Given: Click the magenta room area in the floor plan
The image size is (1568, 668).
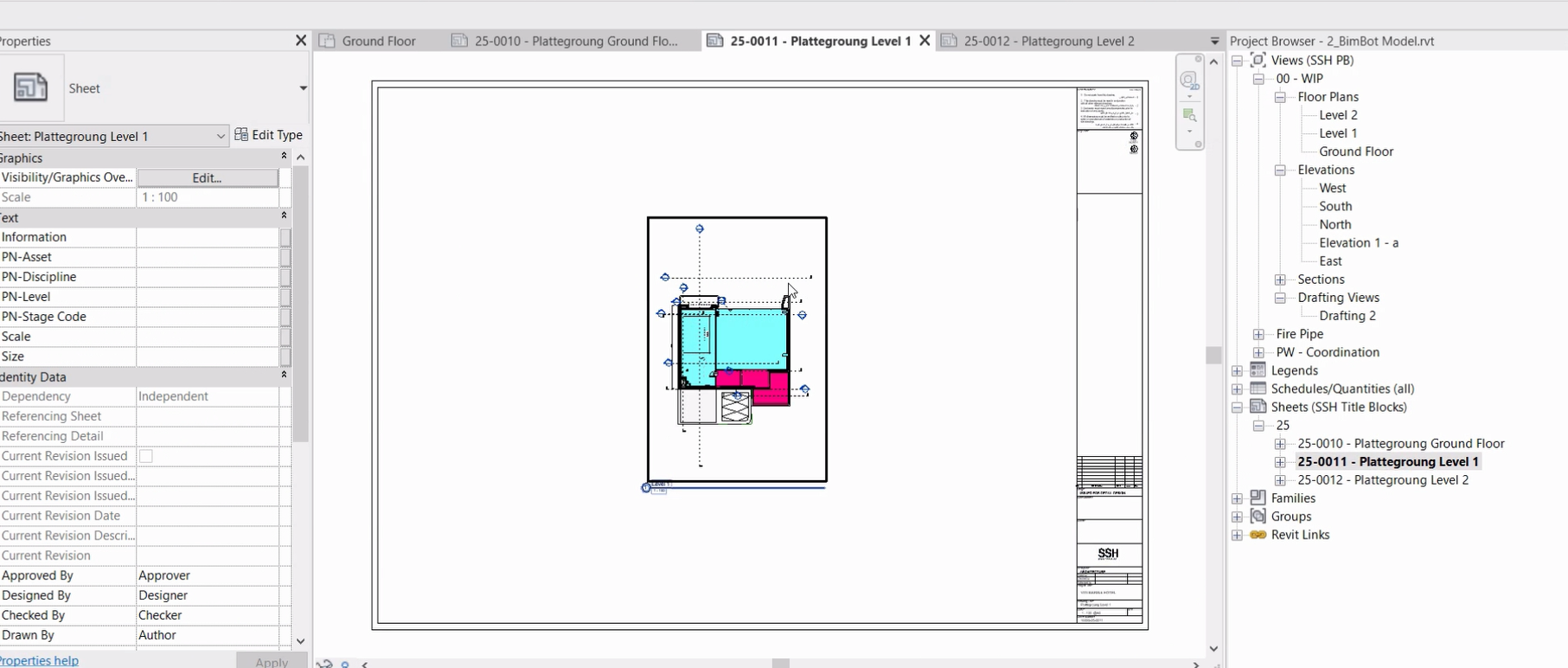Looking at the screenshot, I should click(770, 387).
